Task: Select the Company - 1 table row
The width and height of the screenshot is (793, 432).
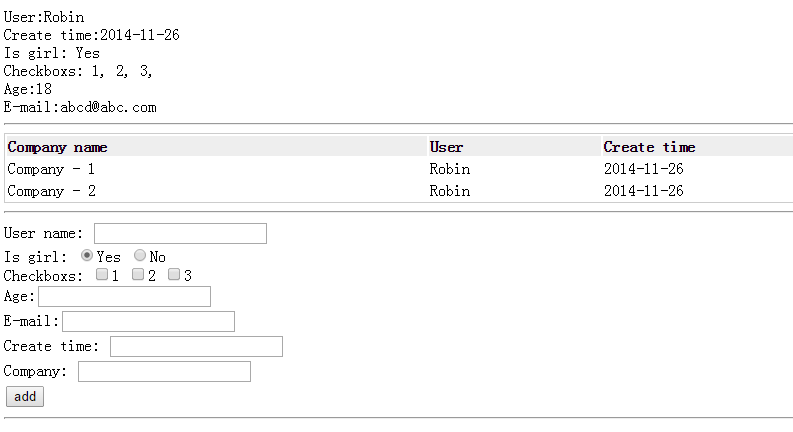Action: coord(400,169)
